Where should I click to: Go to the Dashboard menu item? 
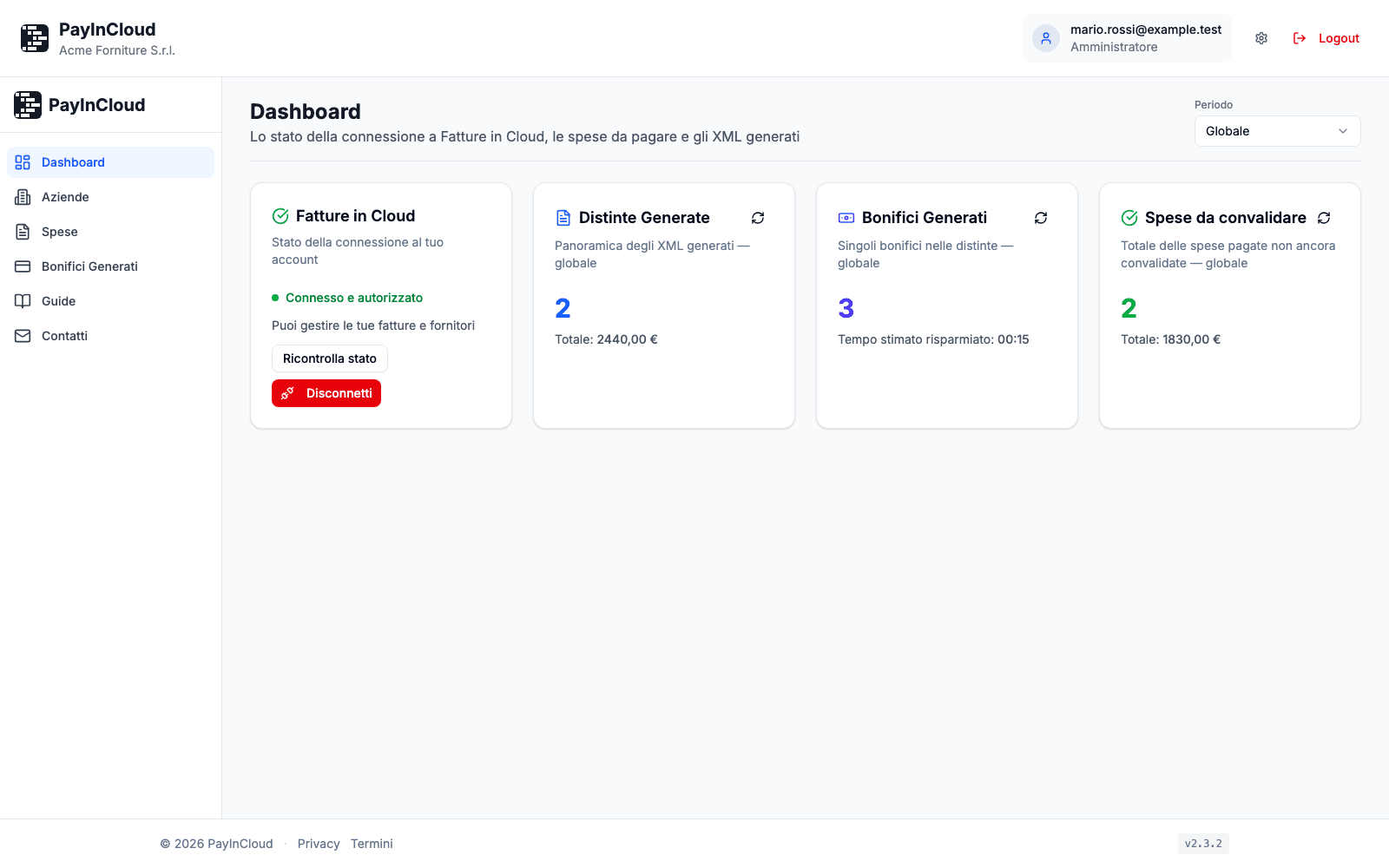[110, 162]
